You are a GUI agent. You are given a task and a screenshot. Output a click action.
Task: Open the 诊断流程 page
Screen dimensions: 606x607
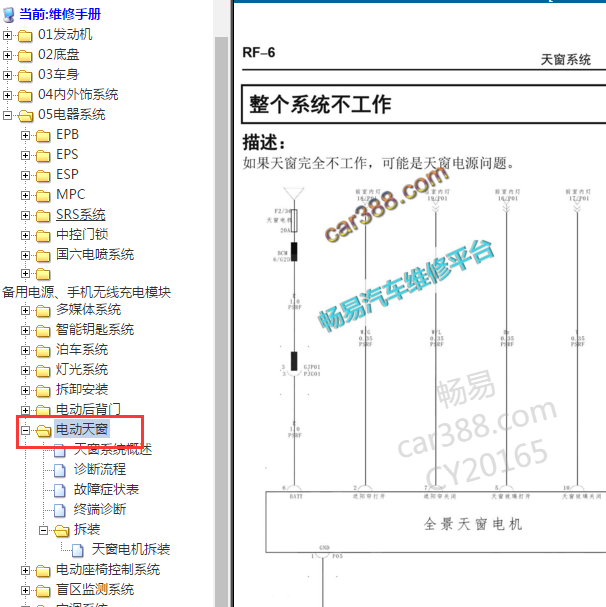point(100,470)
